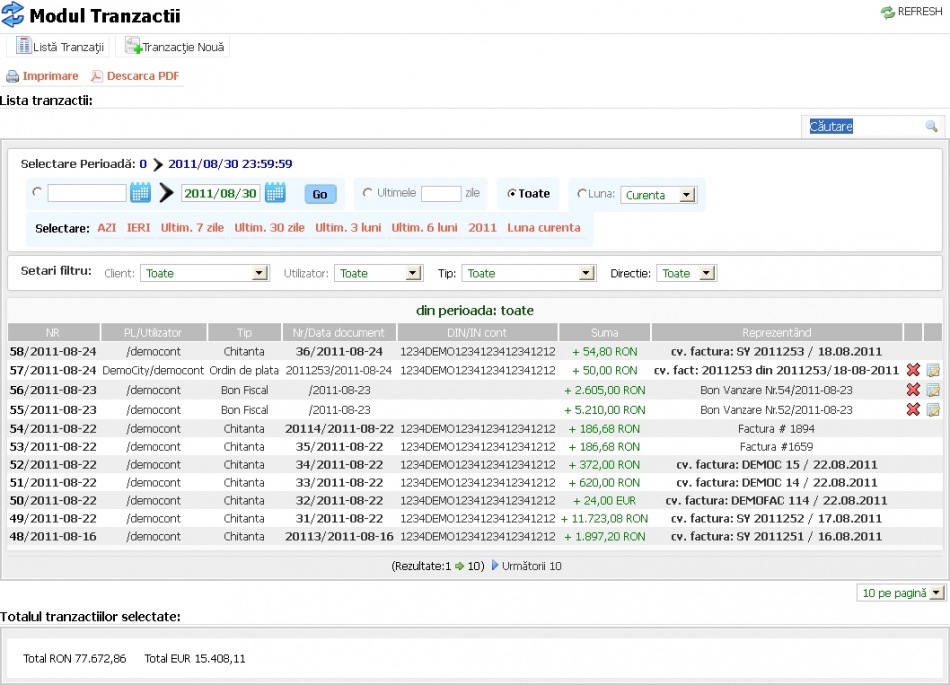Choose Ultim. 6 luni selection
950x685 pixels.
tap(424, 228)
